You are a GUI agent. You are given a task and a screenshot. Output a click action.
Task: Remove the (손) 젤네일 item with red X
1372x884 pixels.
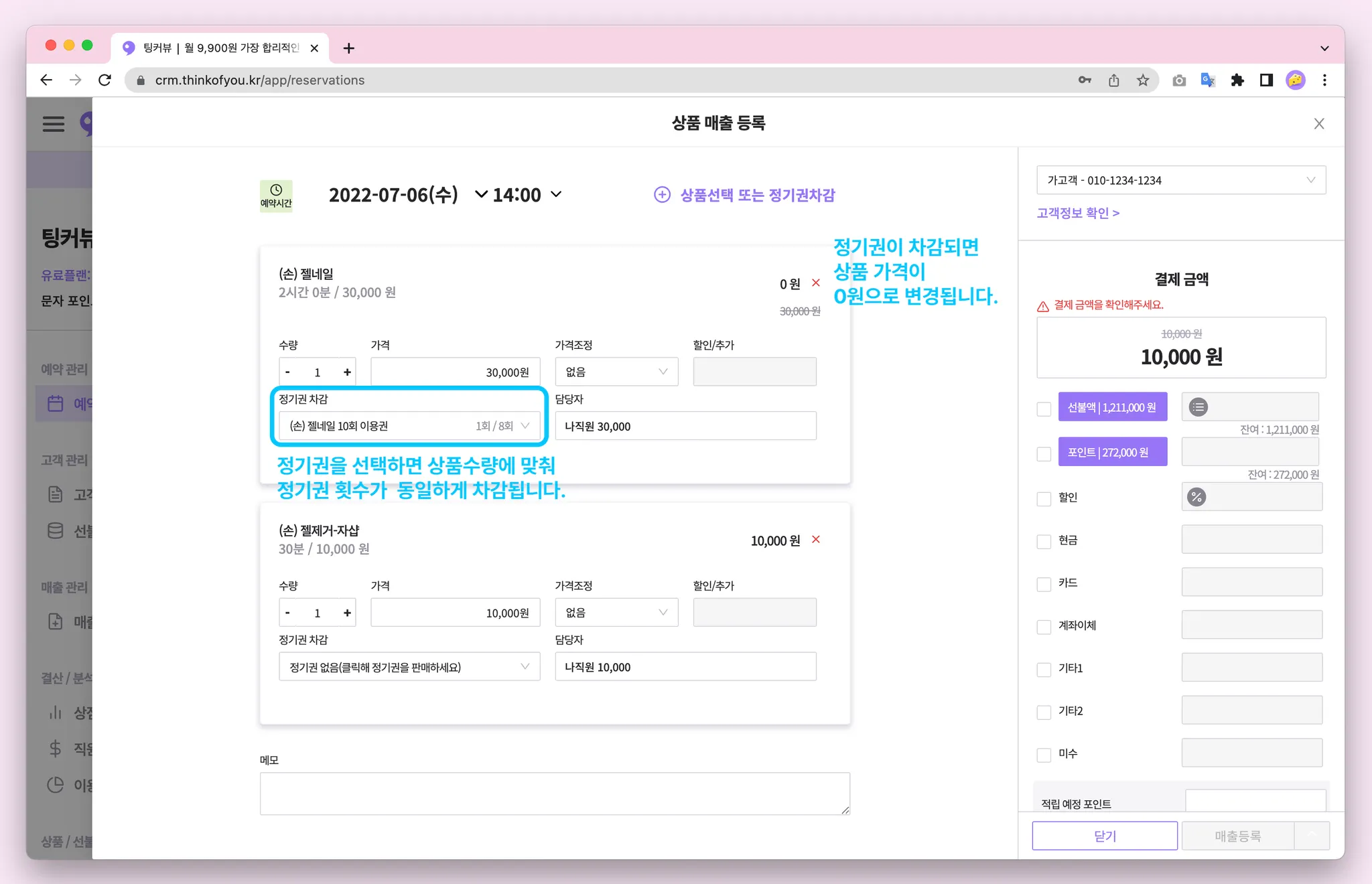click(816, 283)
